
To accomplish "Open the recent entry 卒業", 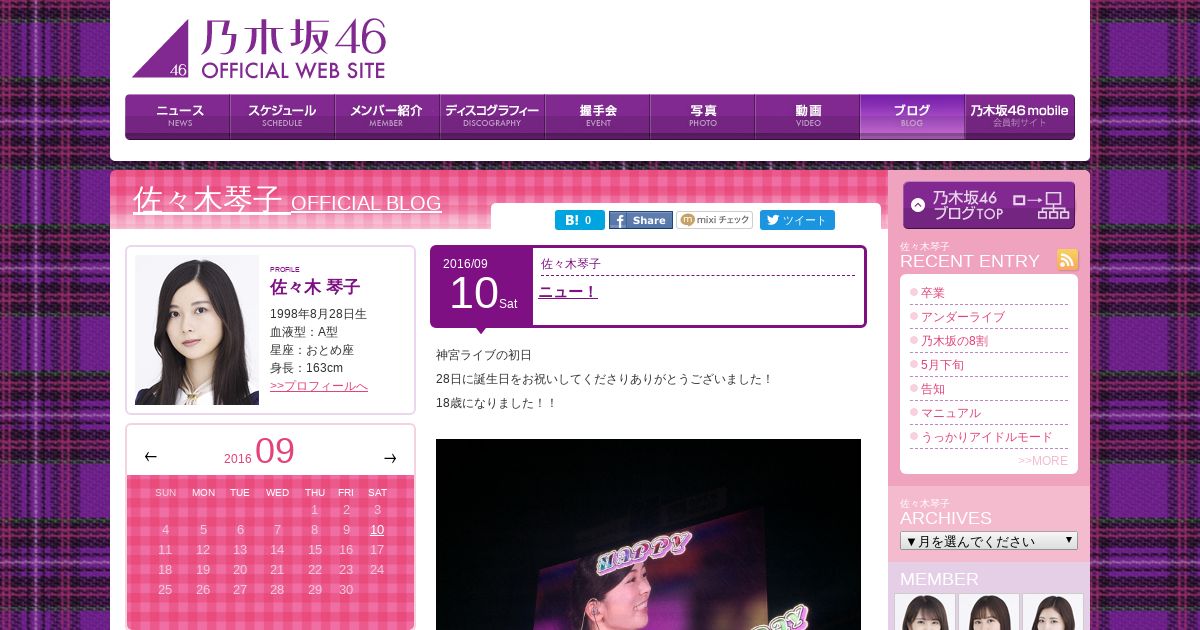I will (x=933, y=293).
